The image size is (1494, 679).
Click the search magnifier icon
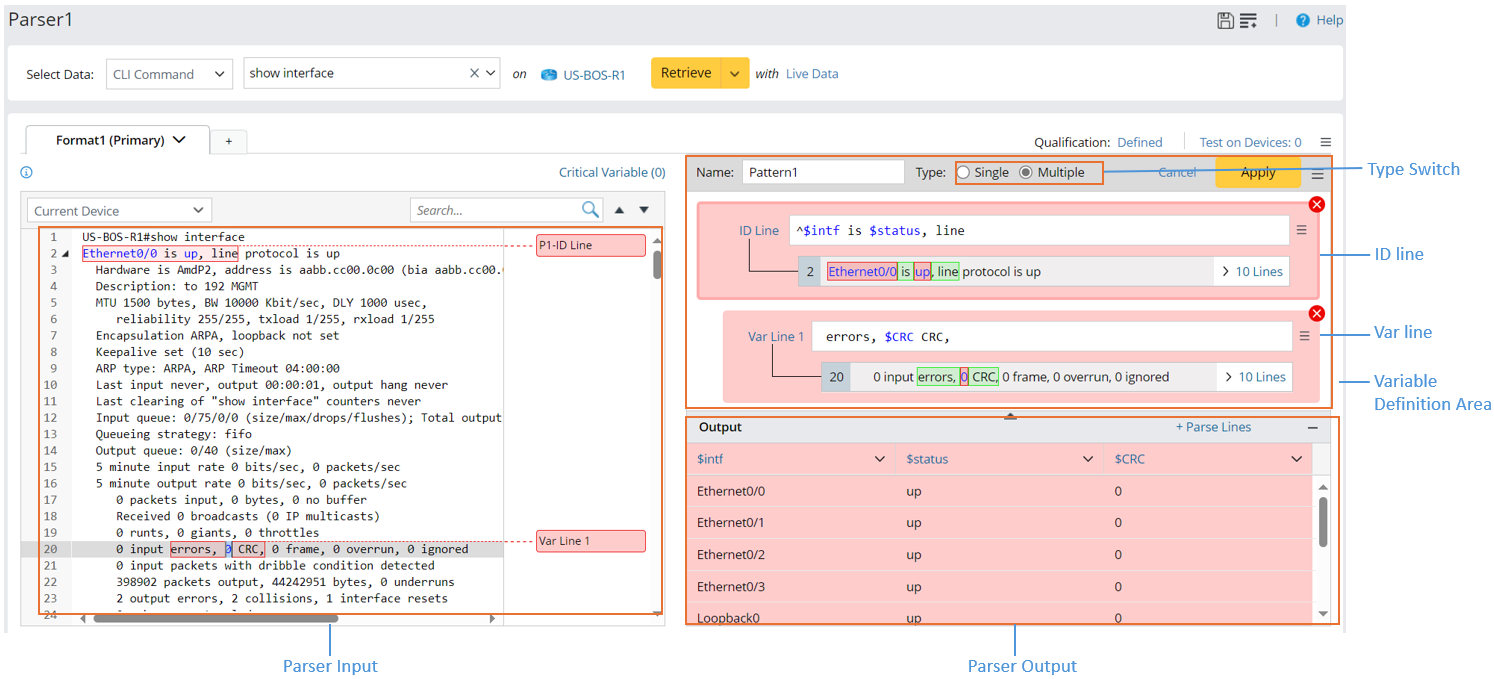(x=591, y=210)
